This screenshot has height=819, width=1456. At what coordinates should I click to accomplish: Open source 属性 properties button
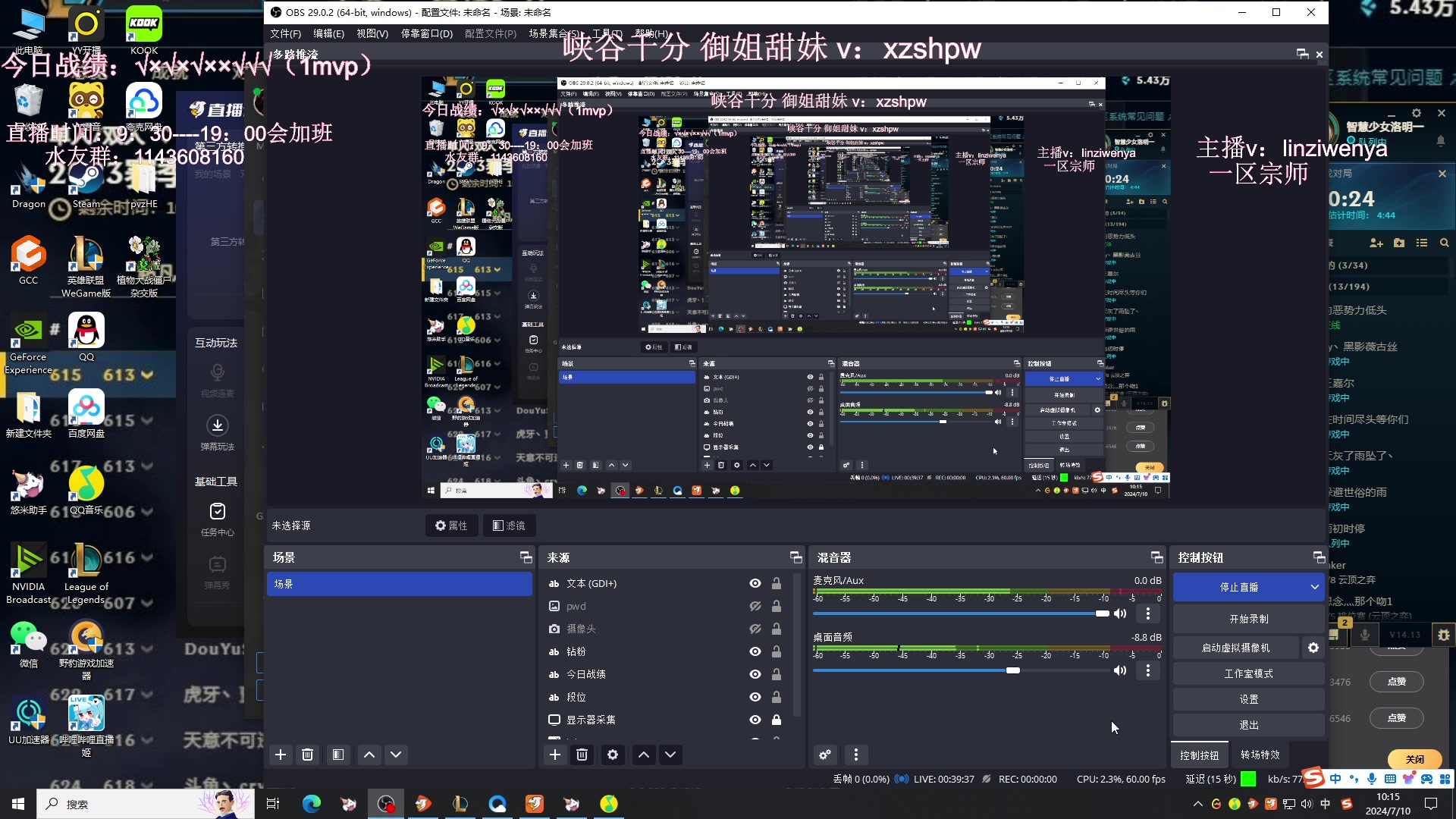tap(451, 526)
